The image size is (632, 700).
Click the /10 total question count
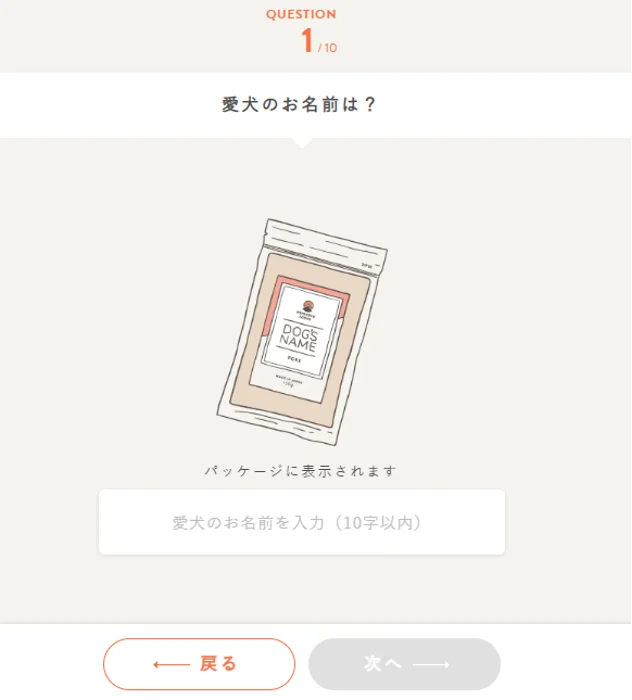click(327, 48)
